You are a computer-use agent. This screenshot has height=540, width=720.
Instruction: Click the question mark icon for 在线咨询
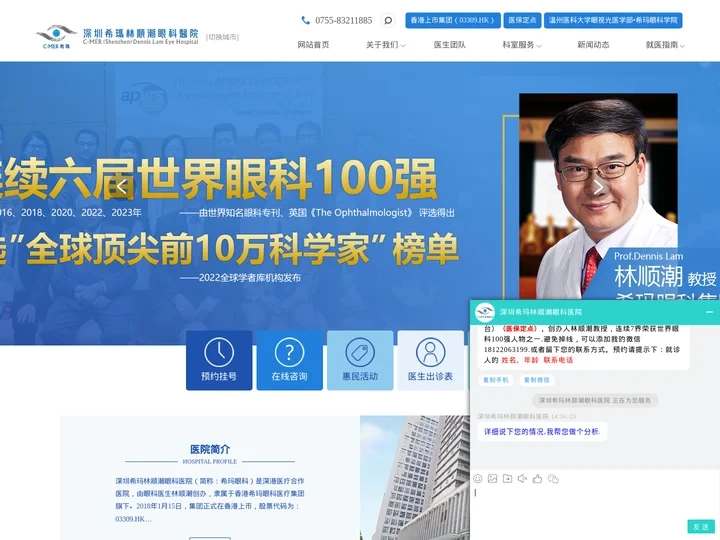coord(289,352)
